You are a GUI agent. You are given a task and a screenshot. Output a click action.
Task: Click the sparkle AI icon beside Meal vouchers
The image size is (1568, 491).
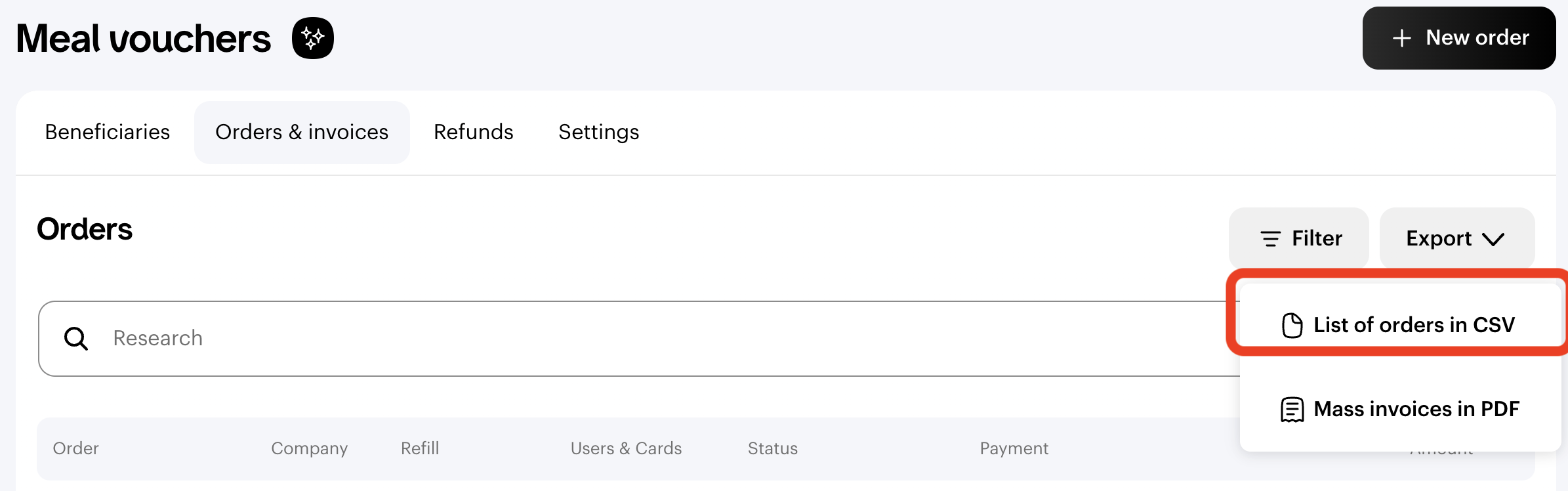313,38
